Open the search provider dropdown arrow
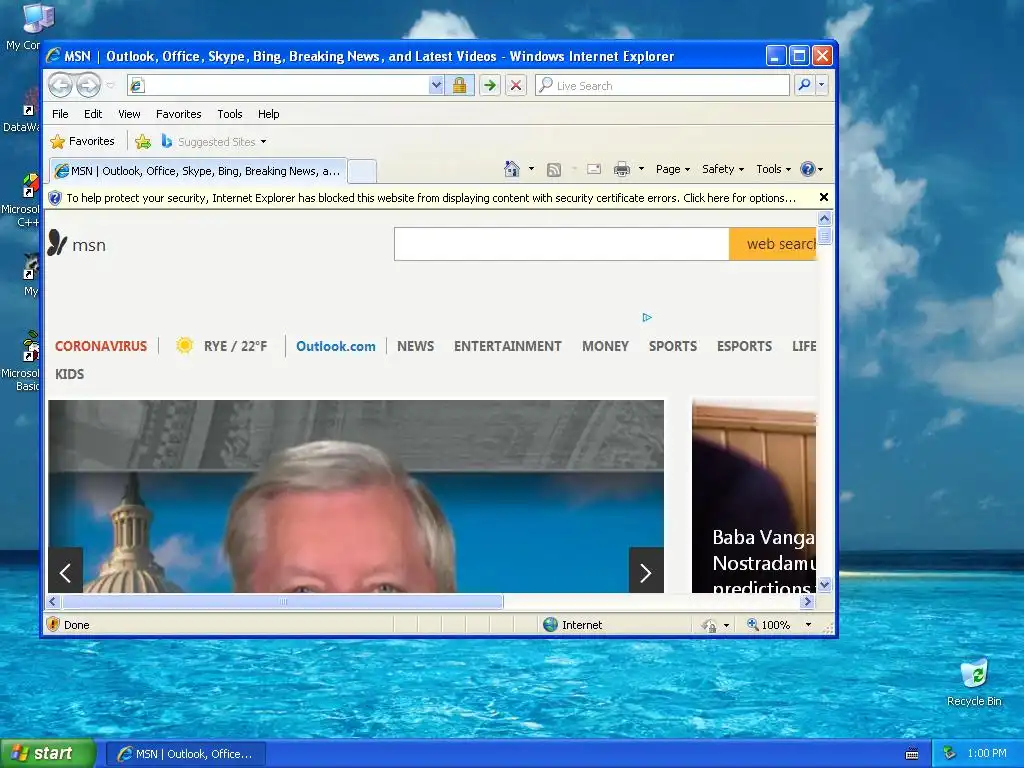 coord(822,85)
